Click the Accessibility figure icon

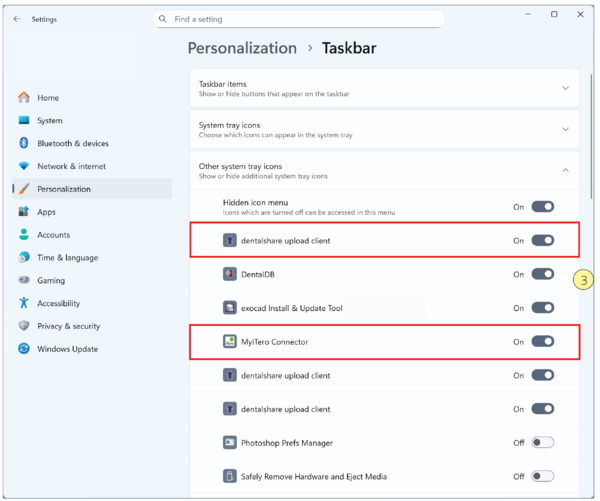tap(24, 303)
